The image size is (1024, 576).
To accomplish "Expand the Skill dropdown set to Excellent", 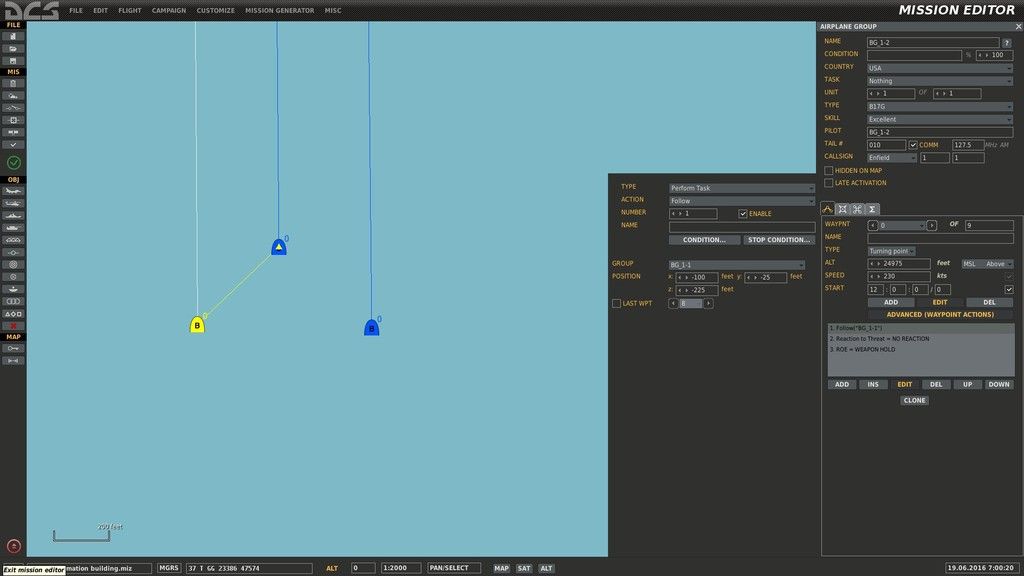I will pyautogui.click(x=939, y=119).
